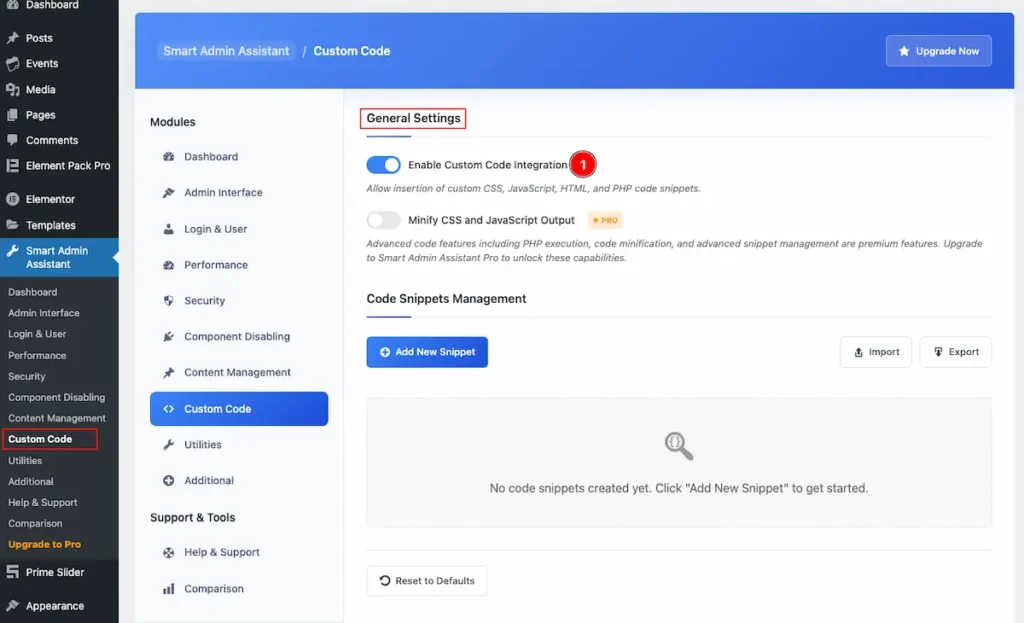Click the Custom Code brackets icon

coord(168,409)
